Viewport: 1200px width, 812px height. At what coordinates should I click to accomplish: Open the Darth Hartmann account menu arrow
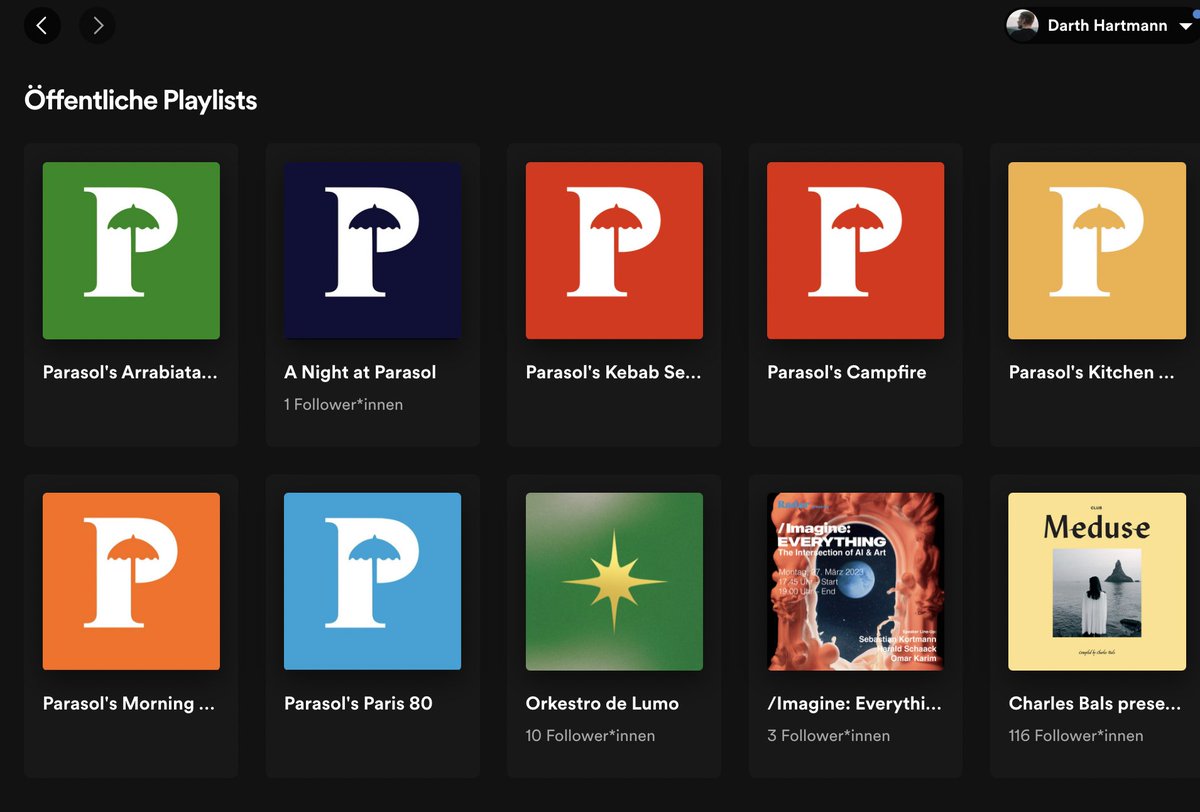[x=1185, y=26]
